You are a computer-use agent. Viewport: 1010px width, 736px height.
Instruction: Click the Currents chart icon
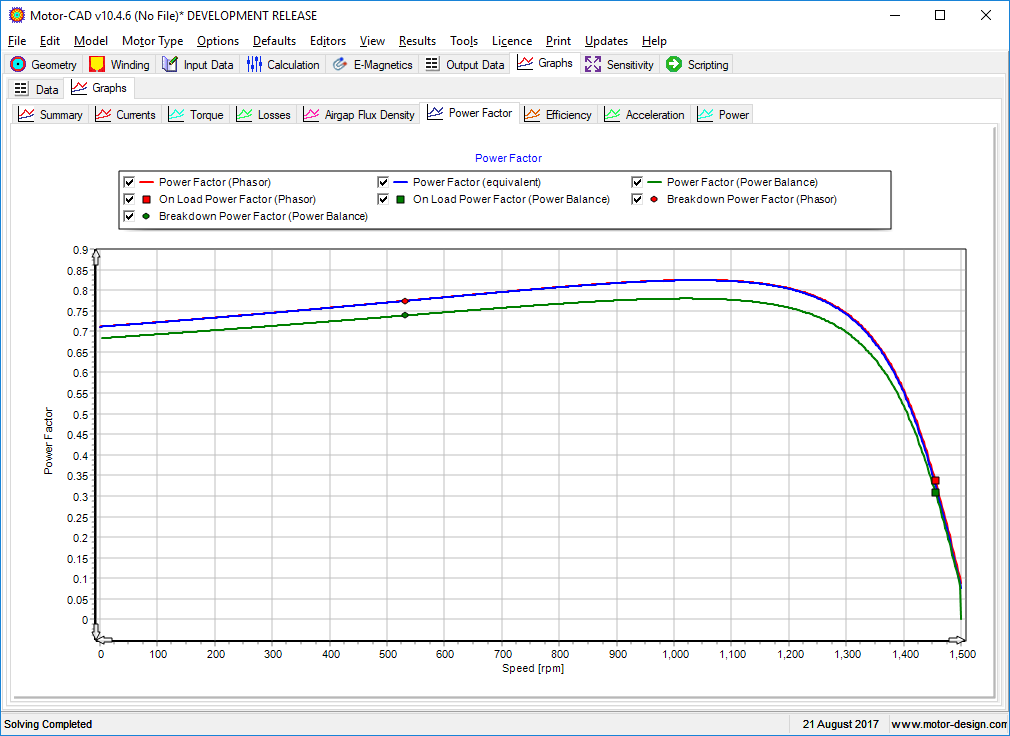[x=103, y=115]
